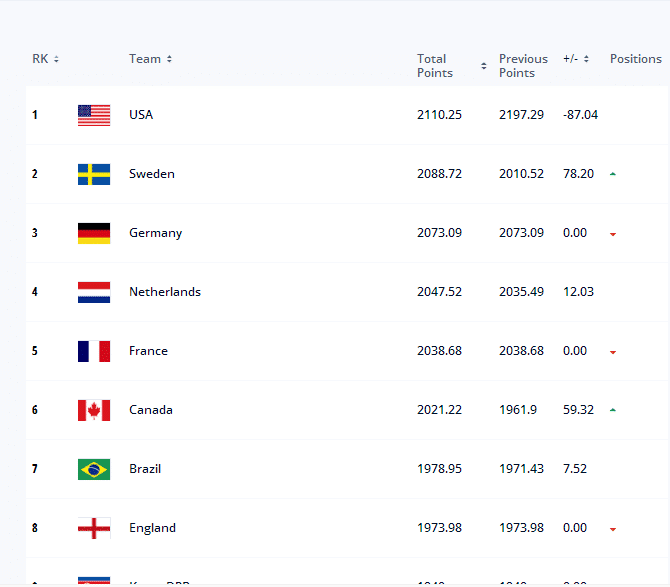The width and height of the screenshot is (670, 587).
Task: Click the England flag icon
Action: (x=94, y=528)
